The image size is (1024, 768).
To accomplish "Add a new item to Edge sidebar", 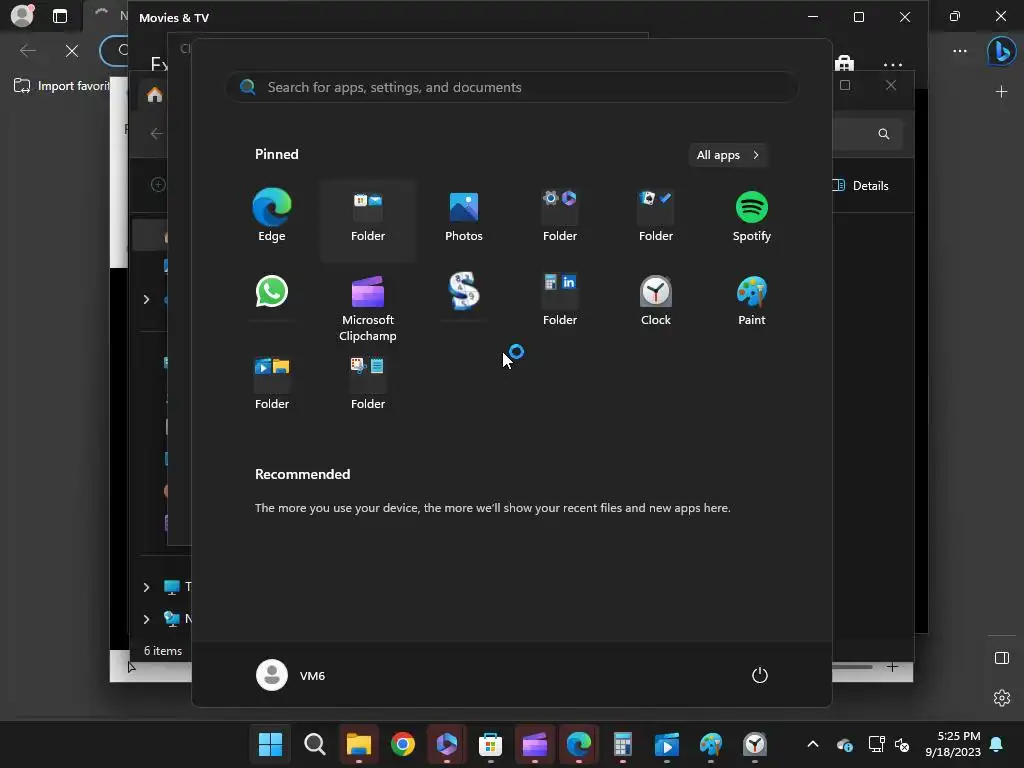I will [1001, 91].
